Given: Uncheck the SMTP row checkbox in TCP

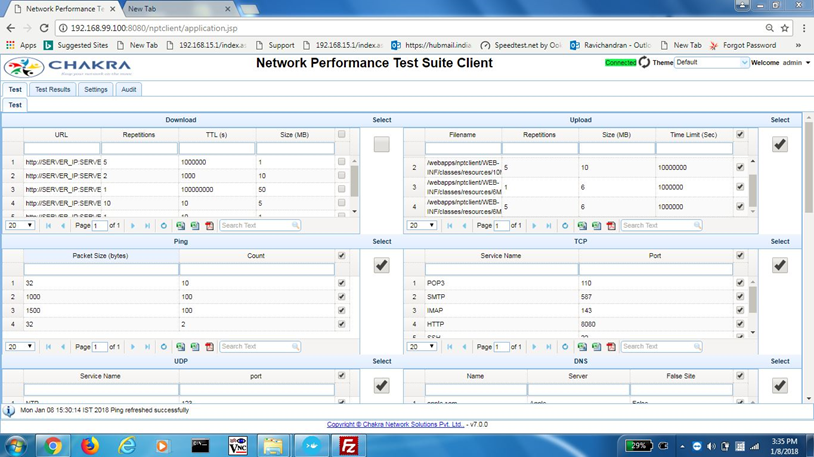Looking at the screenshot, I should click(740, 296).
